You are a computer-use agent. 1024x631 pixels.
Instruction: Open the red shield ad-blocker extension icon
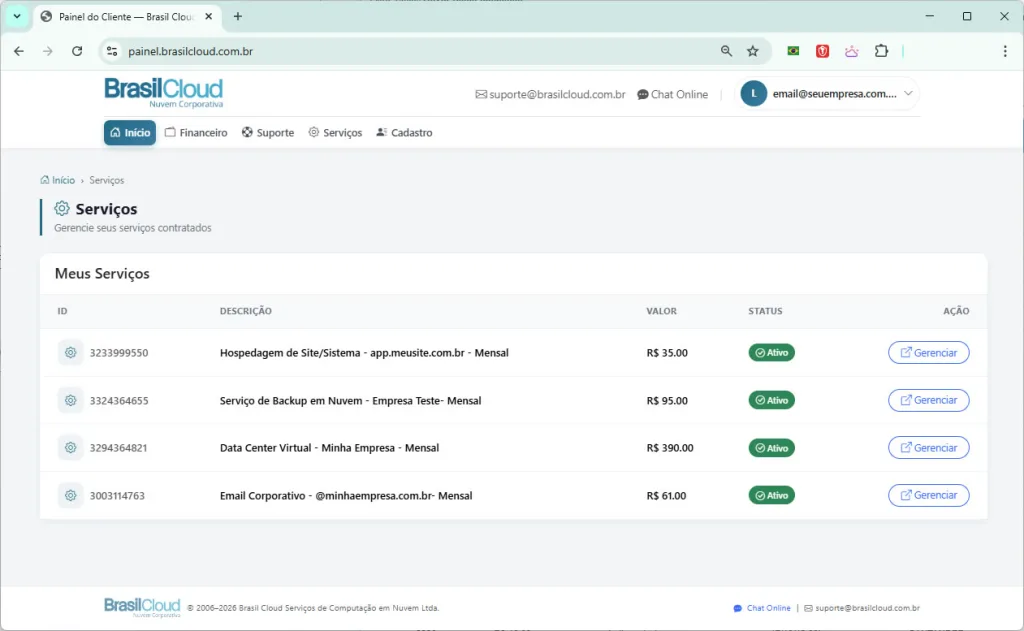point(822,50)
